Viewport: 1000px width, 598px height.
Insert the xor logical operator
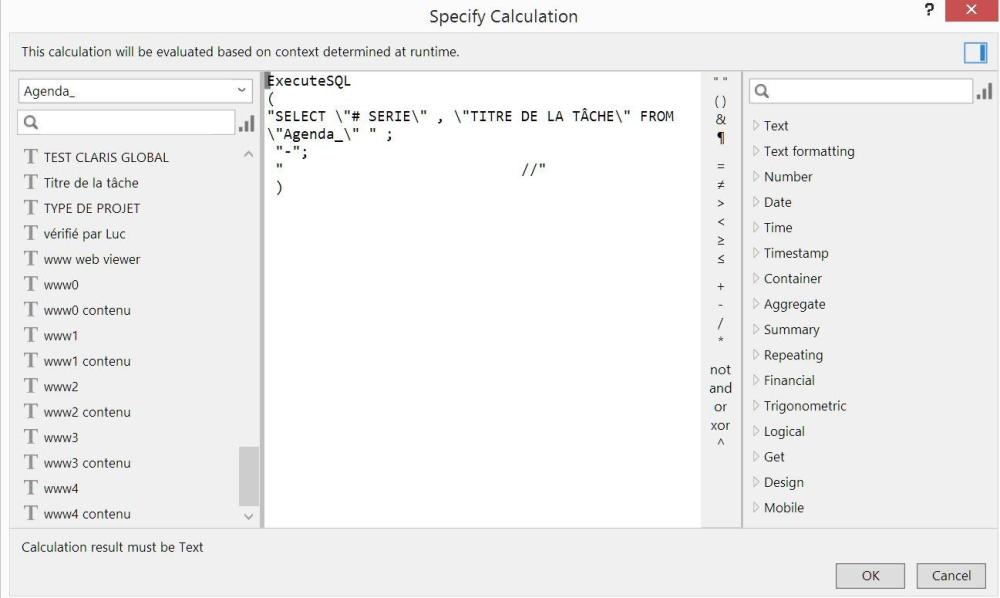[720, 425]
